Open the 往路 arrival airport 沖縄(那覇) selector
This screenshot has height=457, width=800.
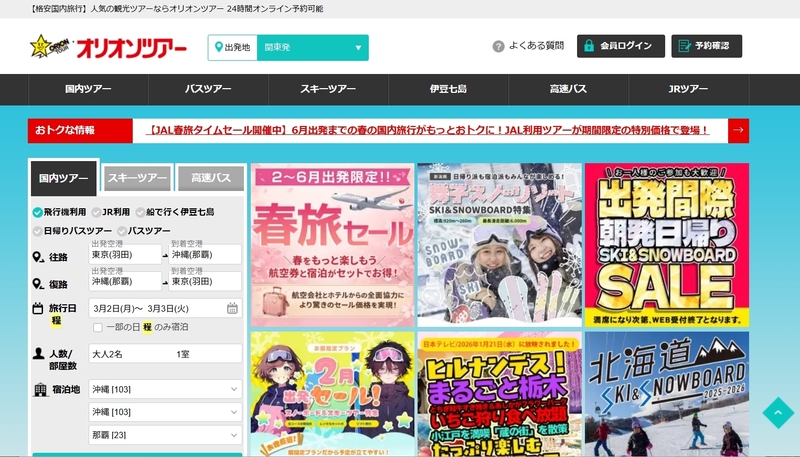point(205,255)
